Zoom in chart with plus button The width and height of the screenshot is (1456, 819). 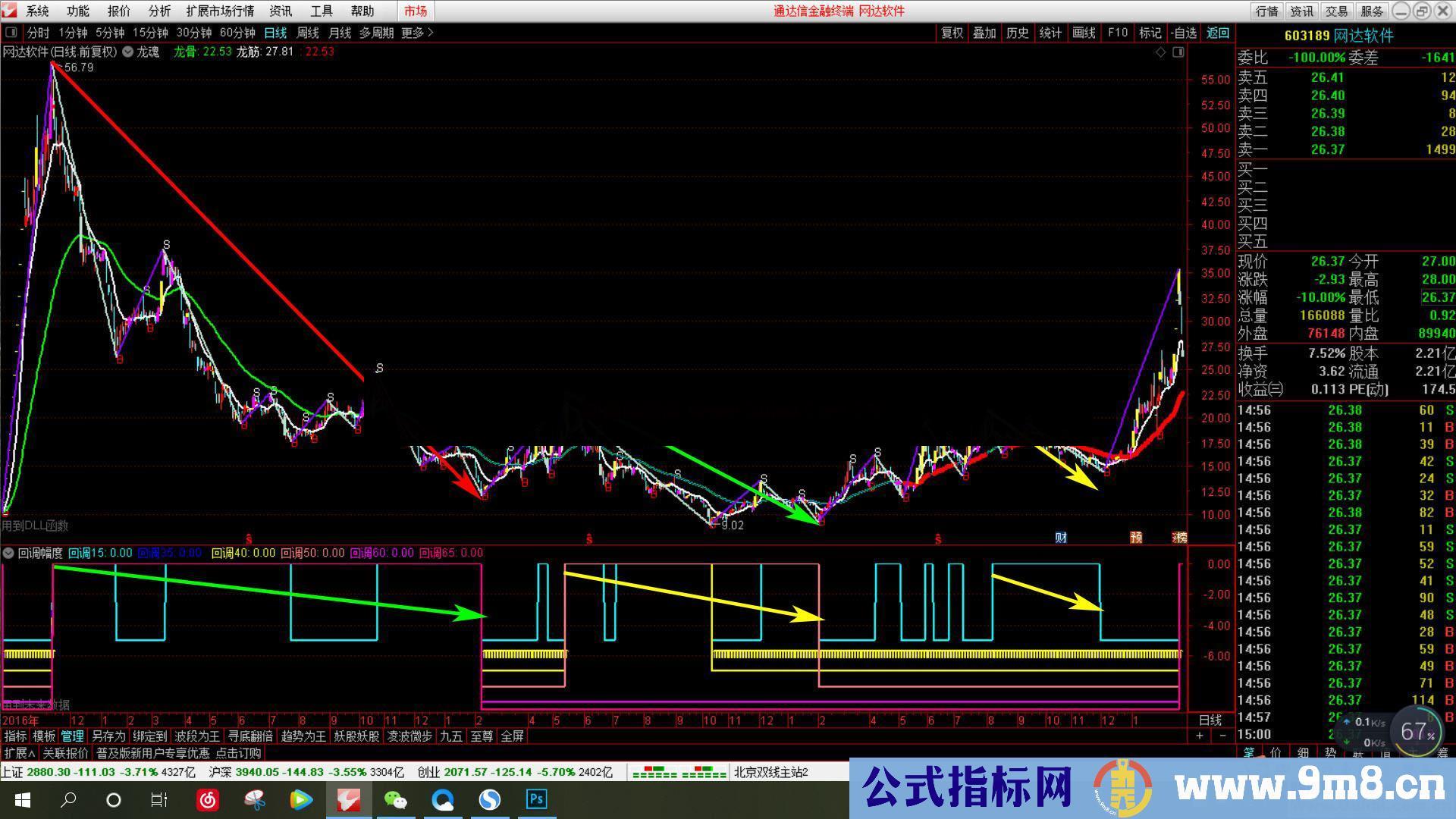(x=1200, y=736)
